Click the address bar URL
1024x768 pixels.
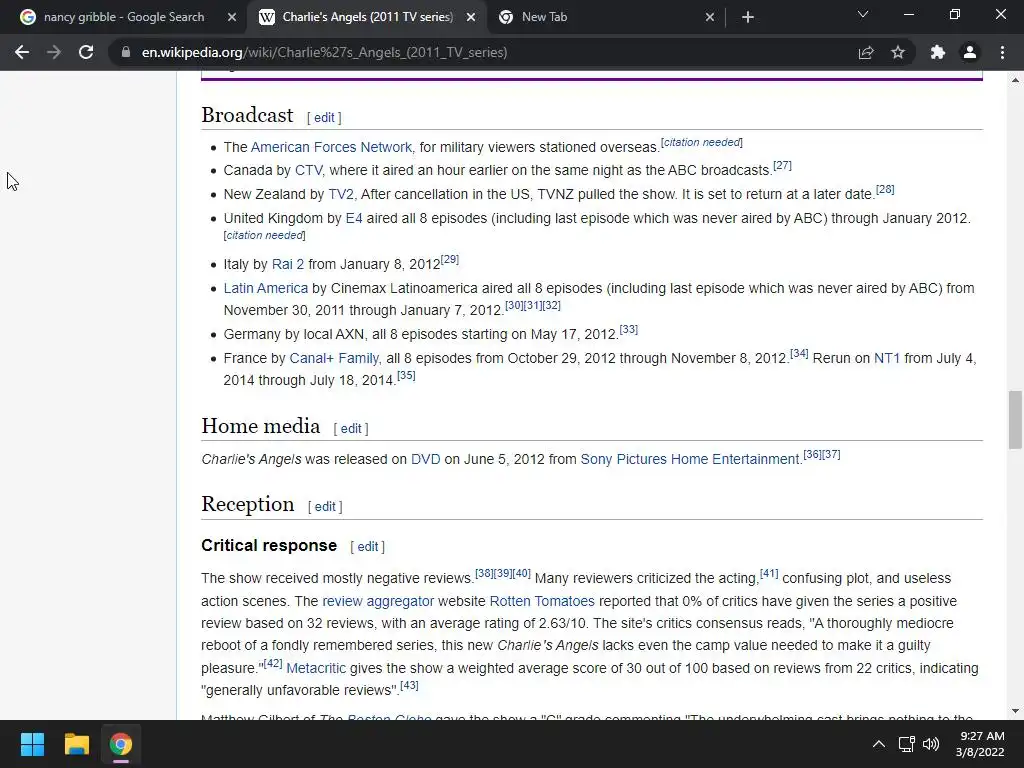coord(324,52)
